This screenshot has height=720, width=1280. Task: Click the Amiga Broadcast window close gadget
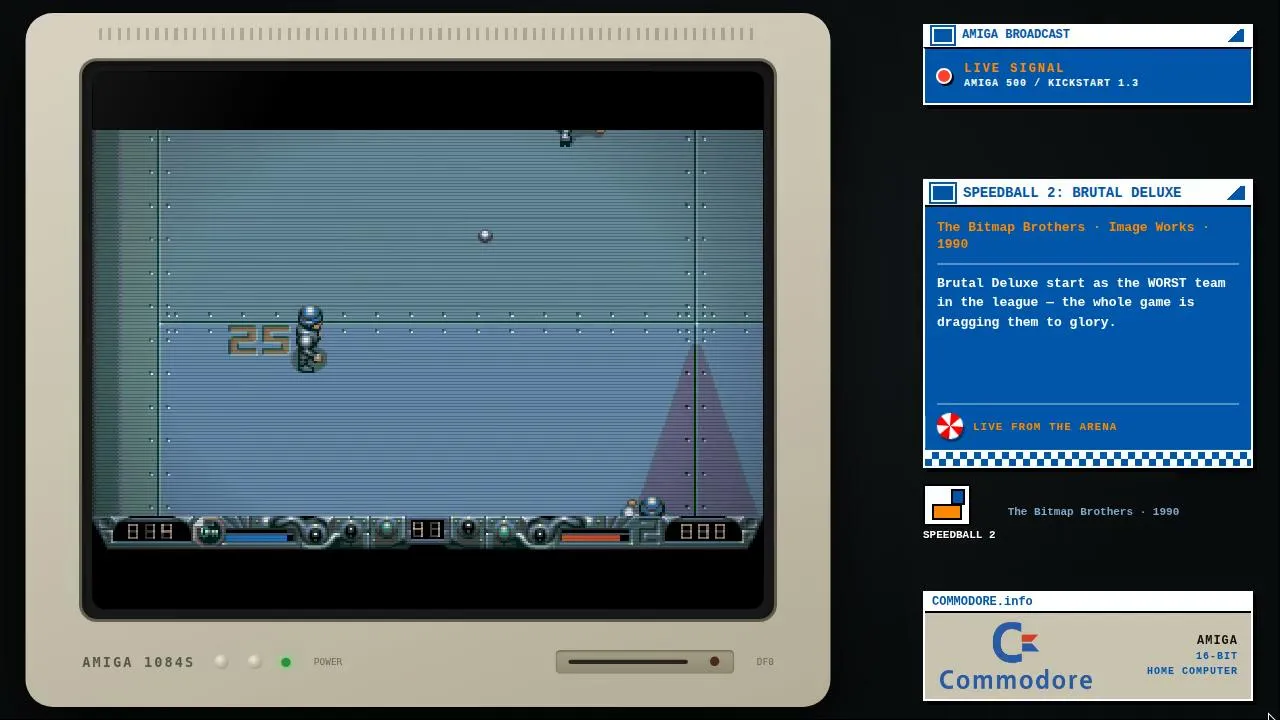[x=943, y=36]
